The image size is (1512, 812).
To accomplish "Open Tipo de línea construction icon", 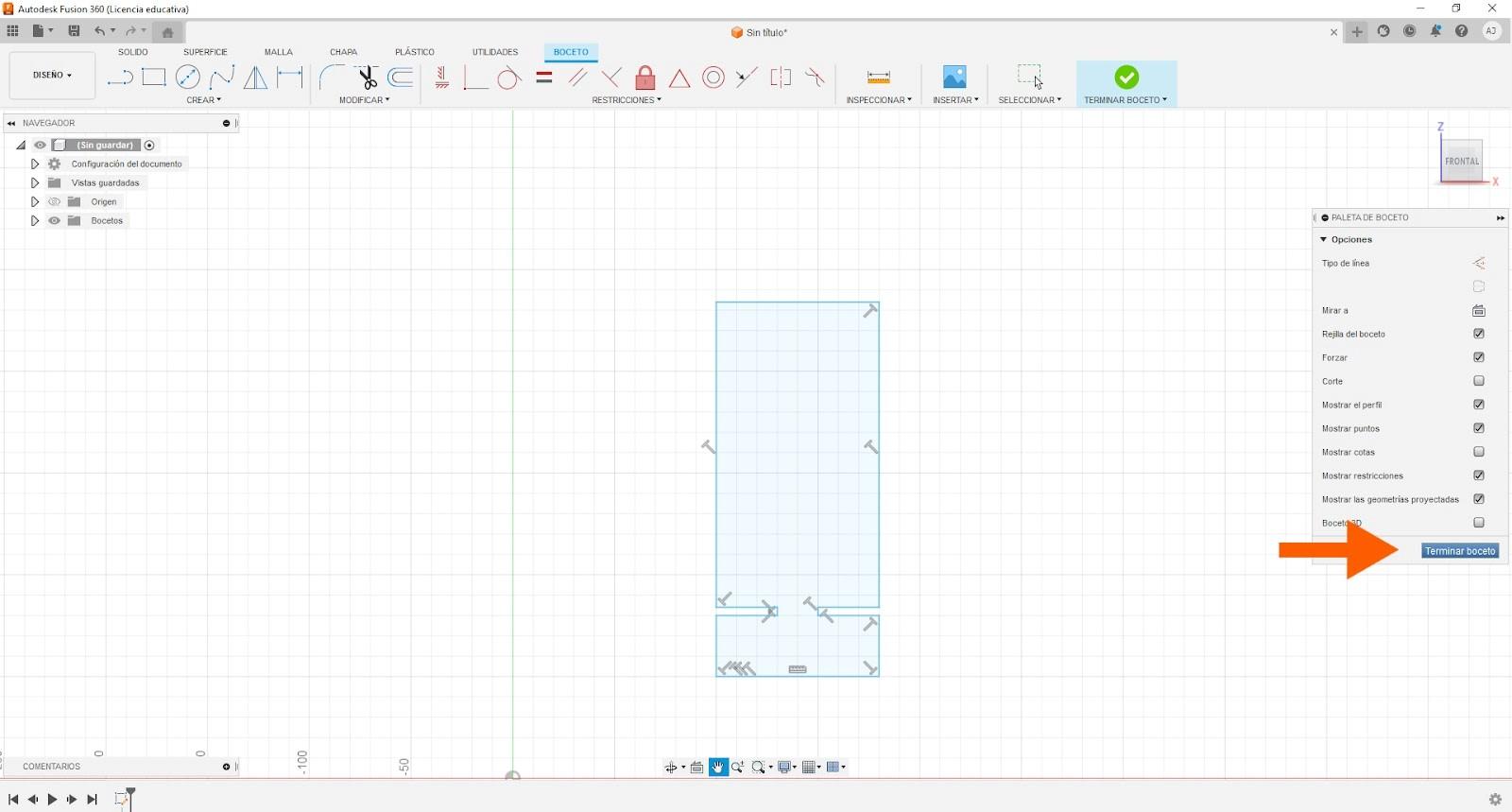I will [1479, 263].
